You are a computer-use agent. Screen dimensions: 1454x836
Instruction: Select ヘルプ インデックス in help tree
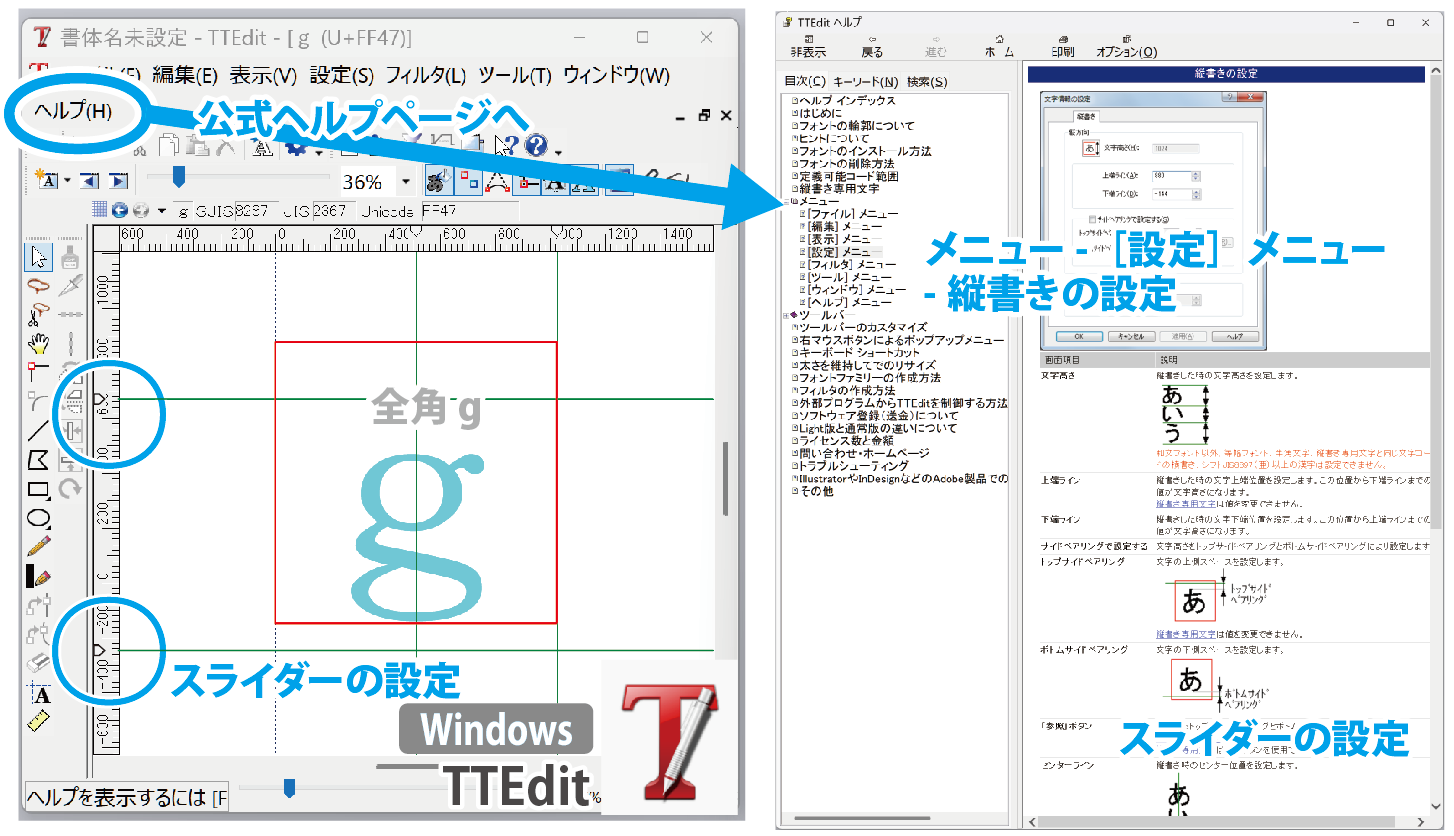coord(847,101)
